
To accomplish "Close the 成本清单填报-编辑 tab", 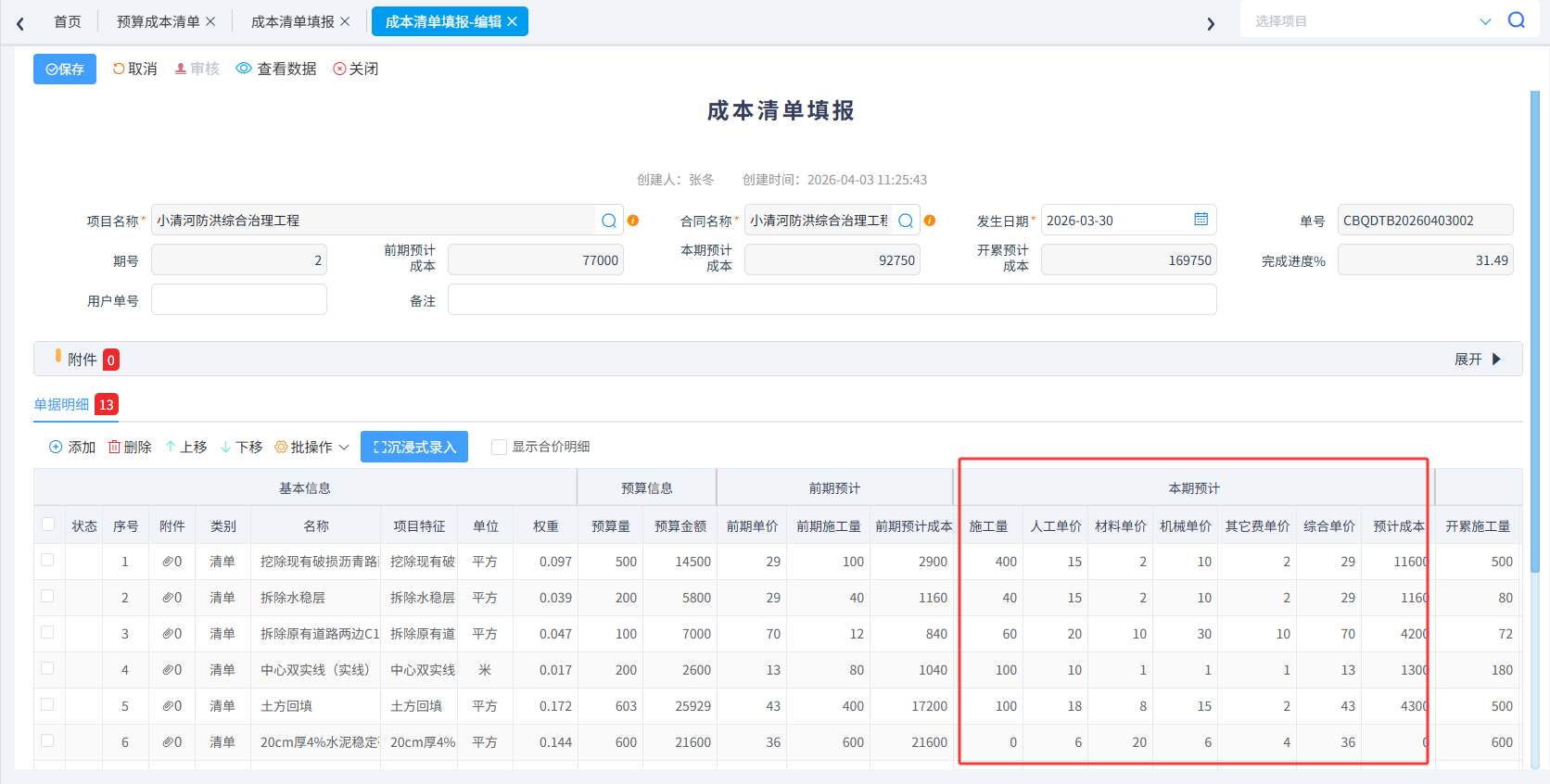I will [512, 21].
